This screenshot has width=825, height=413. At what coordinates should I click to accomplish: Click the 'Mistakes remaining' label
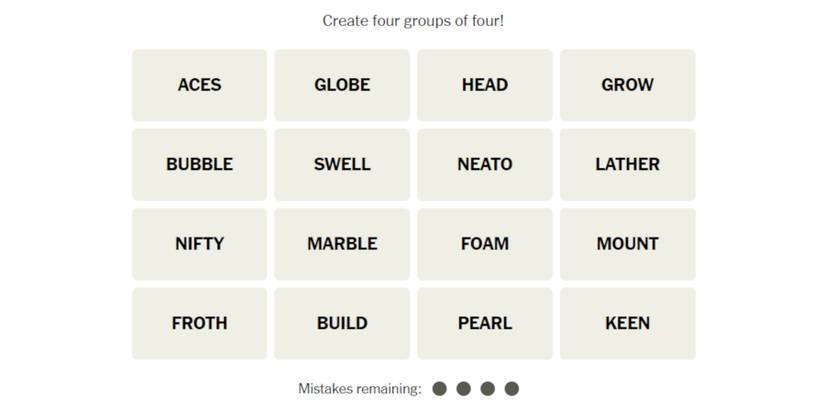coord(359,388)
